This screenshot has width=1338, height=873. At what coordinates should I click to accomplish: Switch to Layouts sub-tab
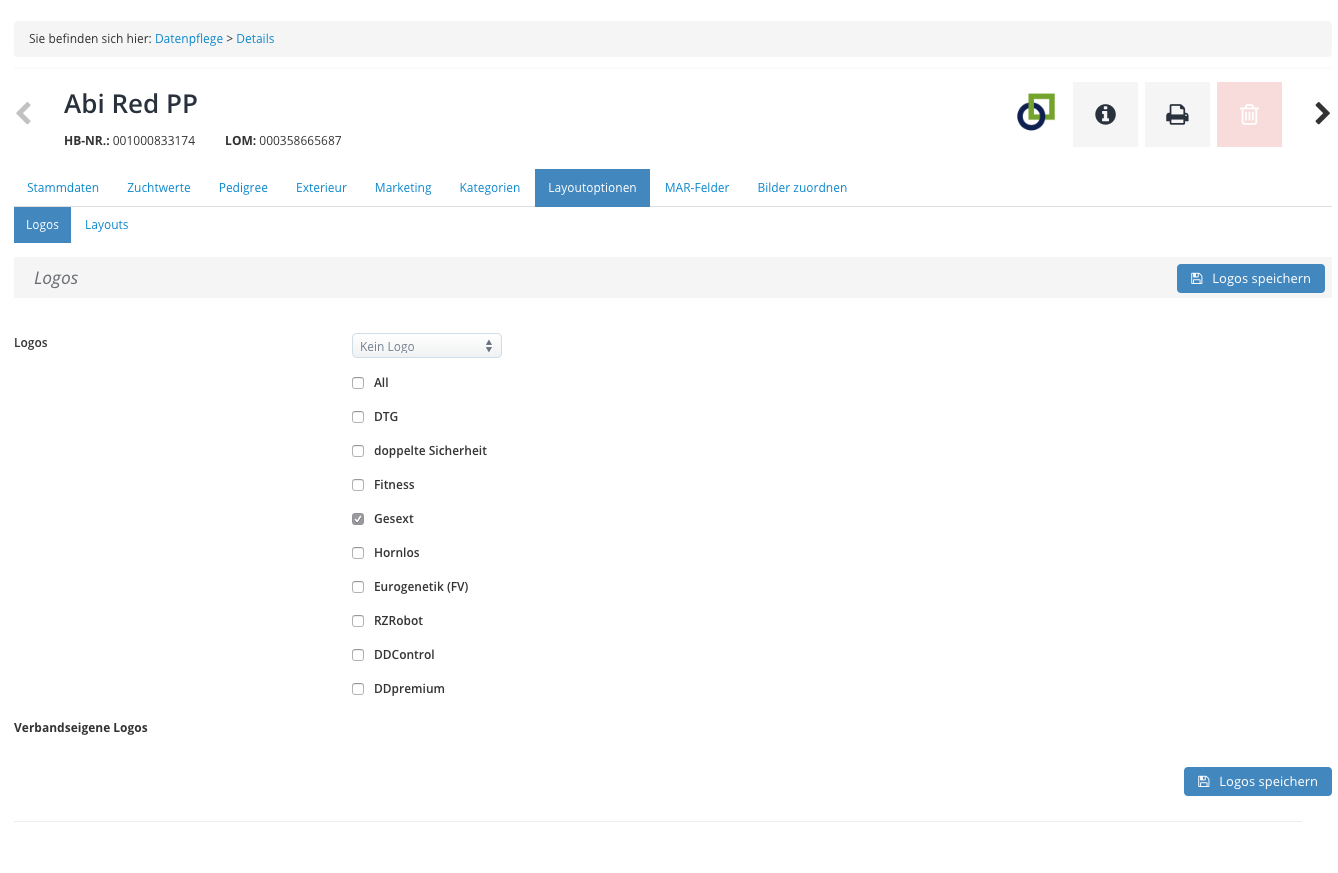(x=106, y=225)
